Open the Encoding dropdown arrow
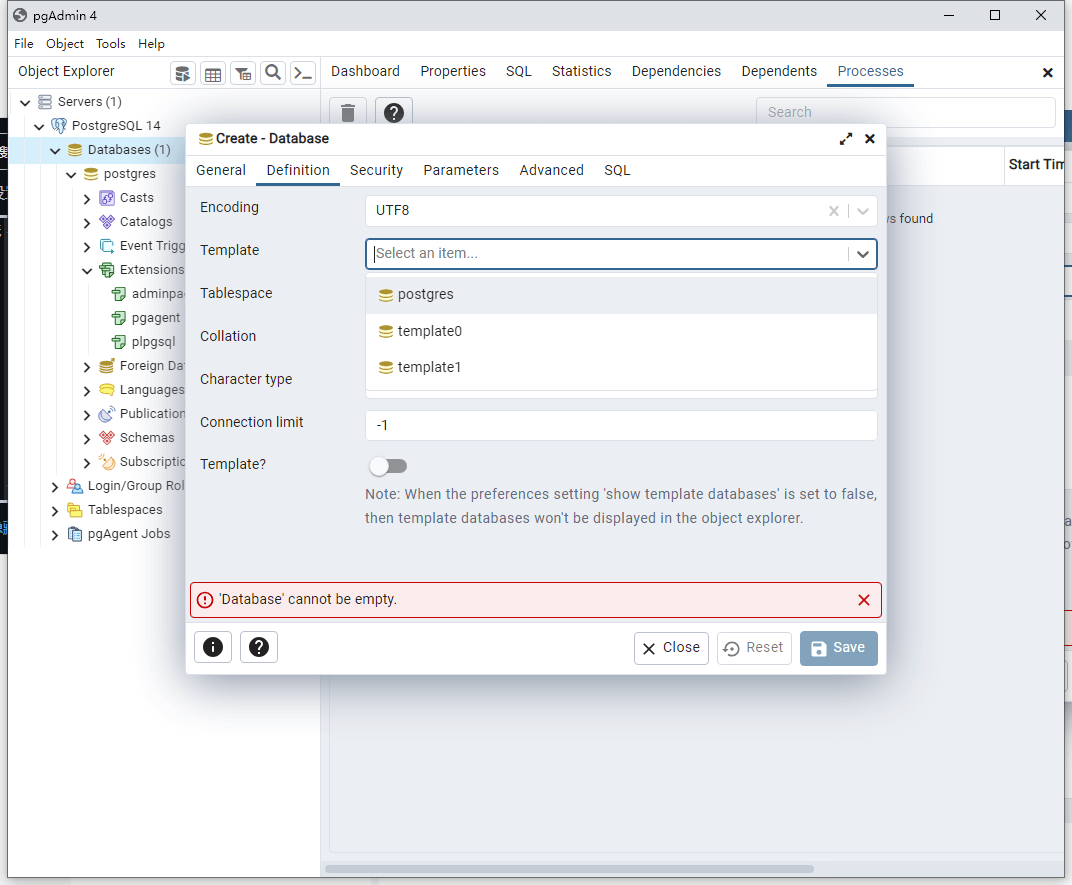Image resolution: width=1072 pixels, height=885 pixels. point(863,211)
